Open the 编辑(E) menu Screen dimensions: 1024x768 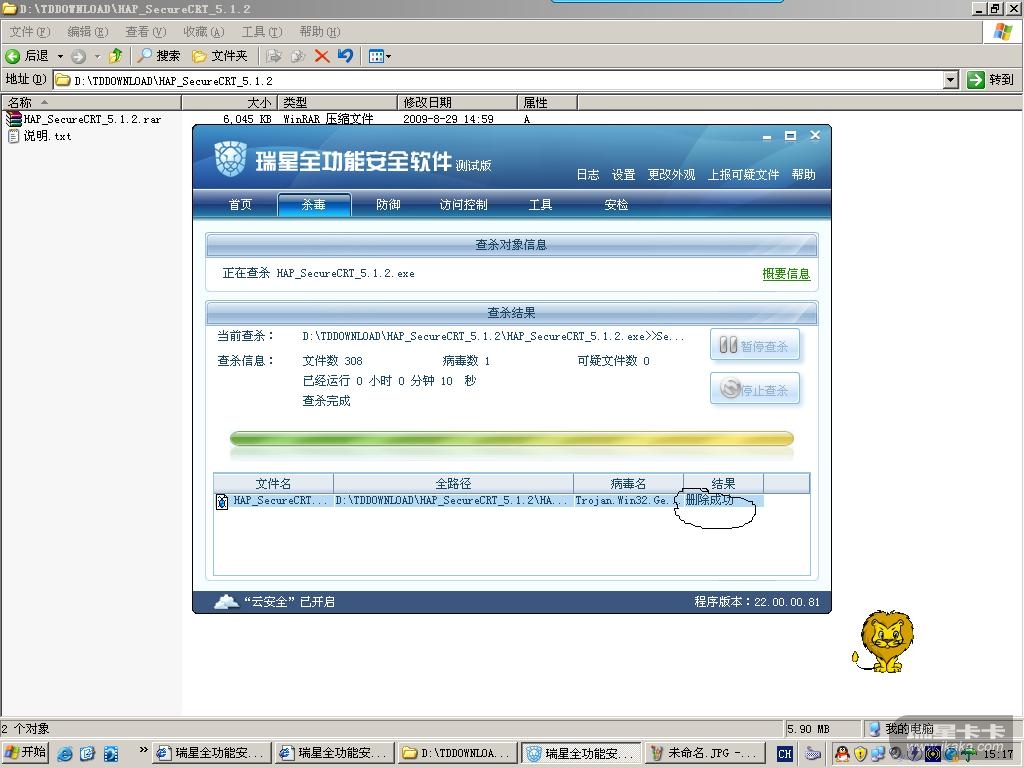[x=88, y=31]
